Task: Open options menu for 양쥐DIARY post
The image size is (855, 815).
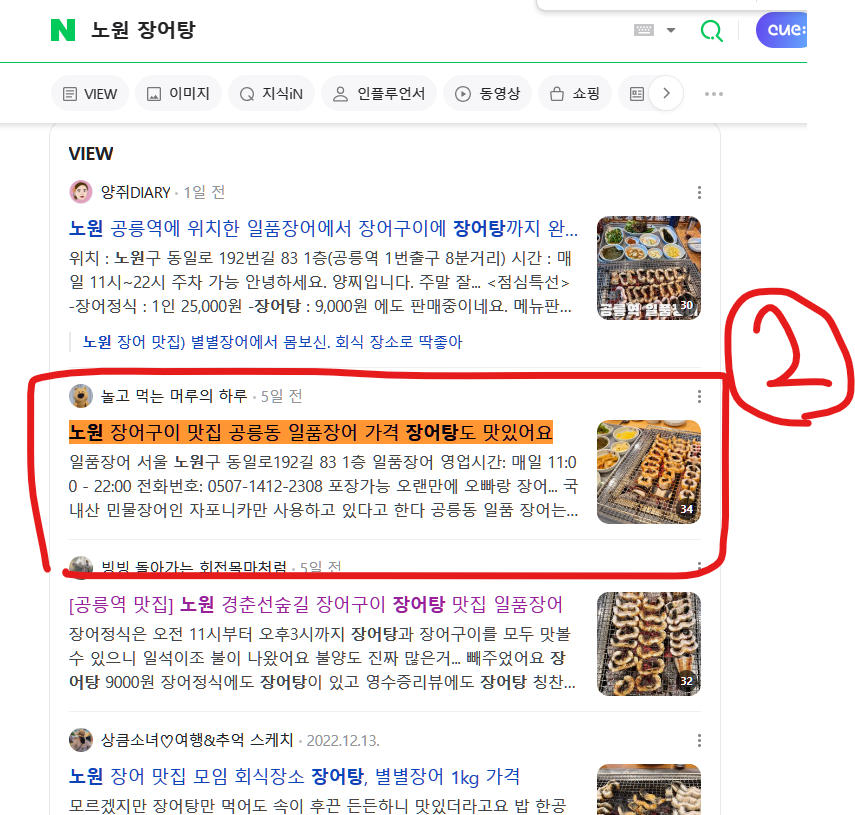Action: coord(699,192)
